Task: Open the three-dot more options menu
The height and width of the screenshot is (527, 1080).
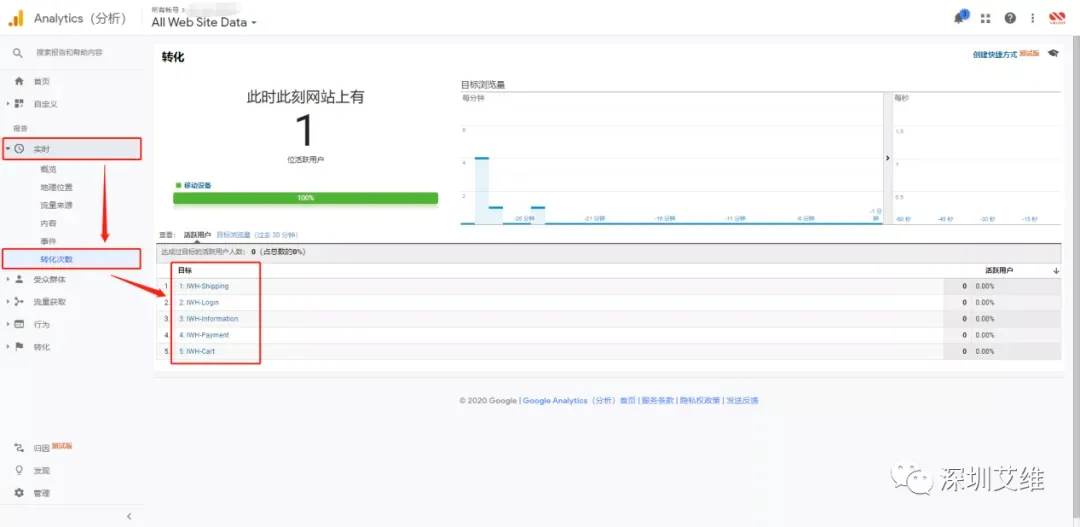Action: (x=1032, y=19)
